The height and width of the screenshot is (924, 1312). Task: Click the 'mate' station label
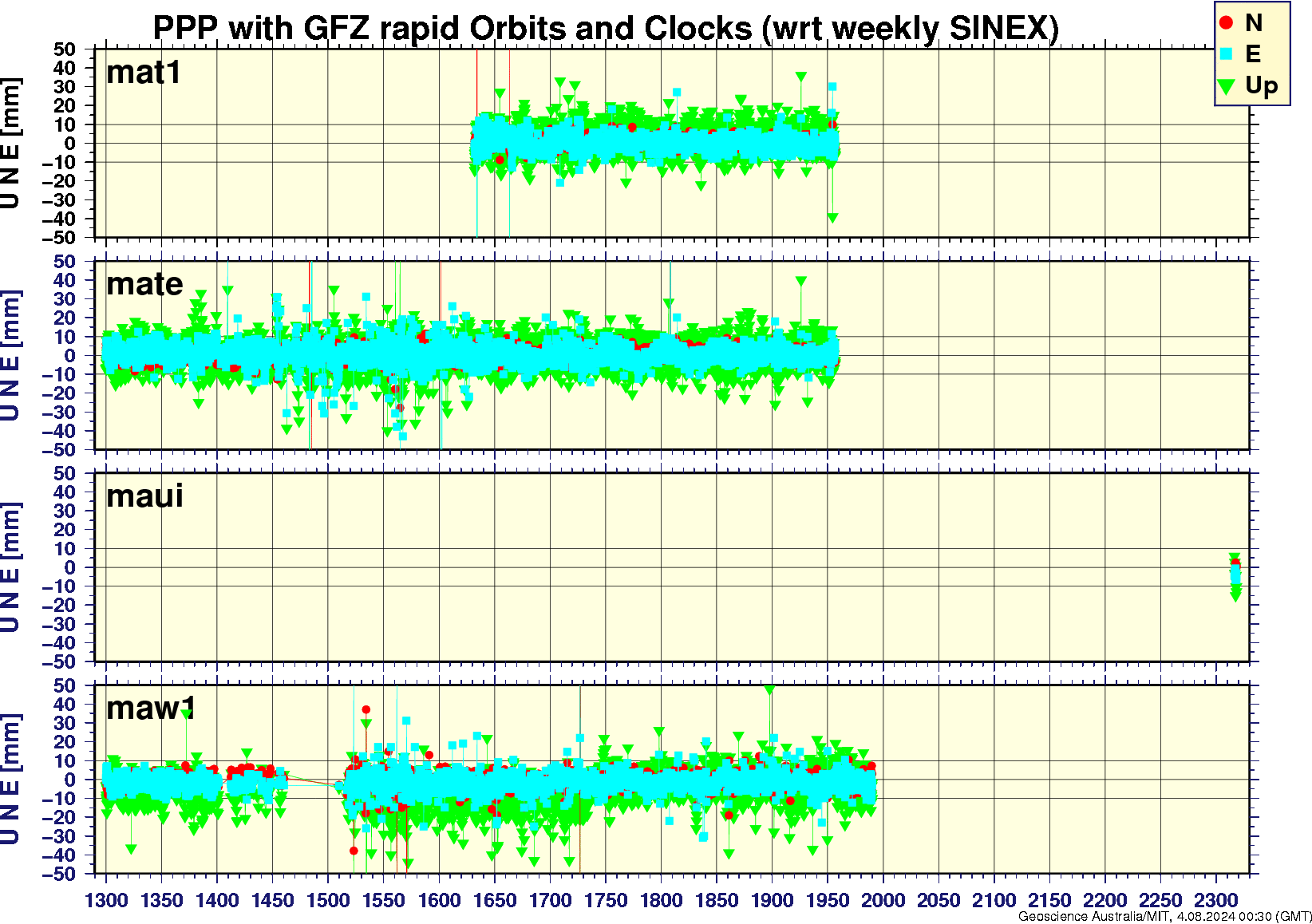(x=144, y=284)
